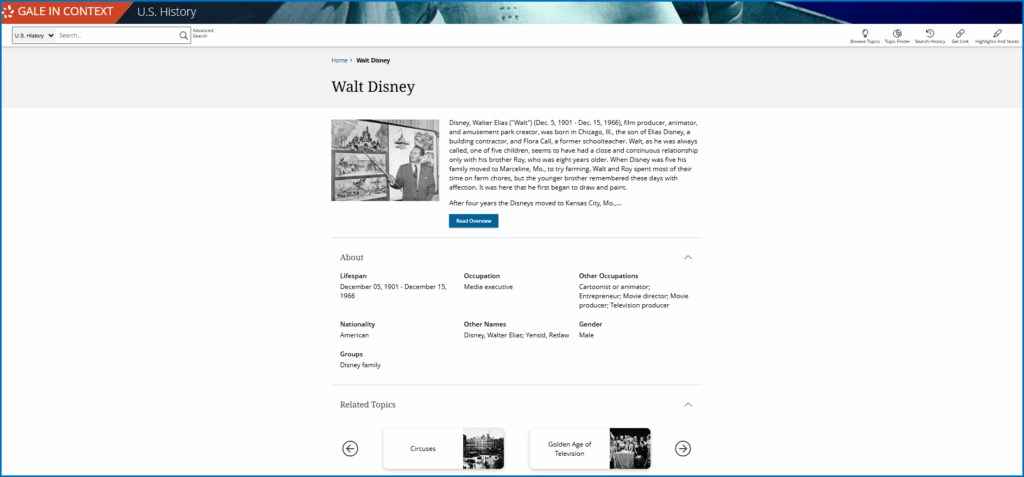Open the Circuses related topic card
This screenshot has height=477, width=1024.
(x=443, y=449)
